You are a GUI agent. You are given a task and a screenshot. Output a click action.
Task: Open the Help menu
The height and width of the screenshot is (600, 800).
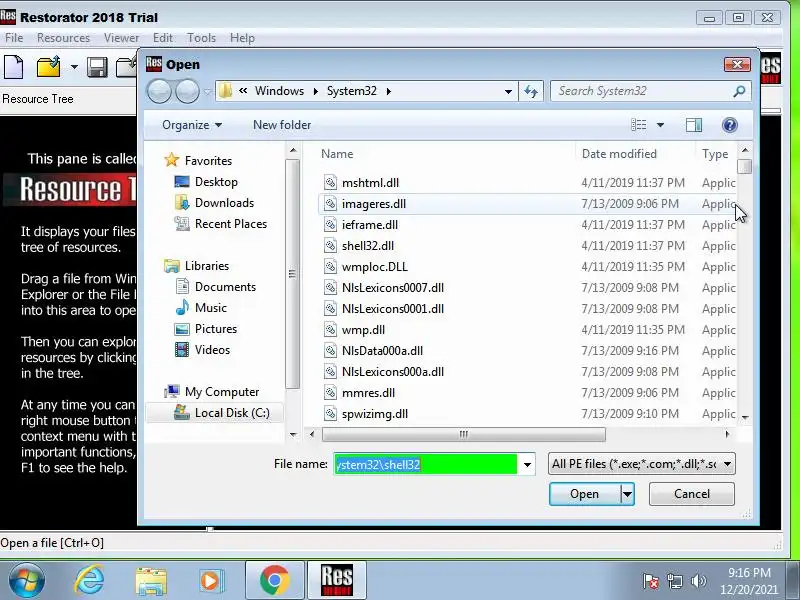point(242,38)
